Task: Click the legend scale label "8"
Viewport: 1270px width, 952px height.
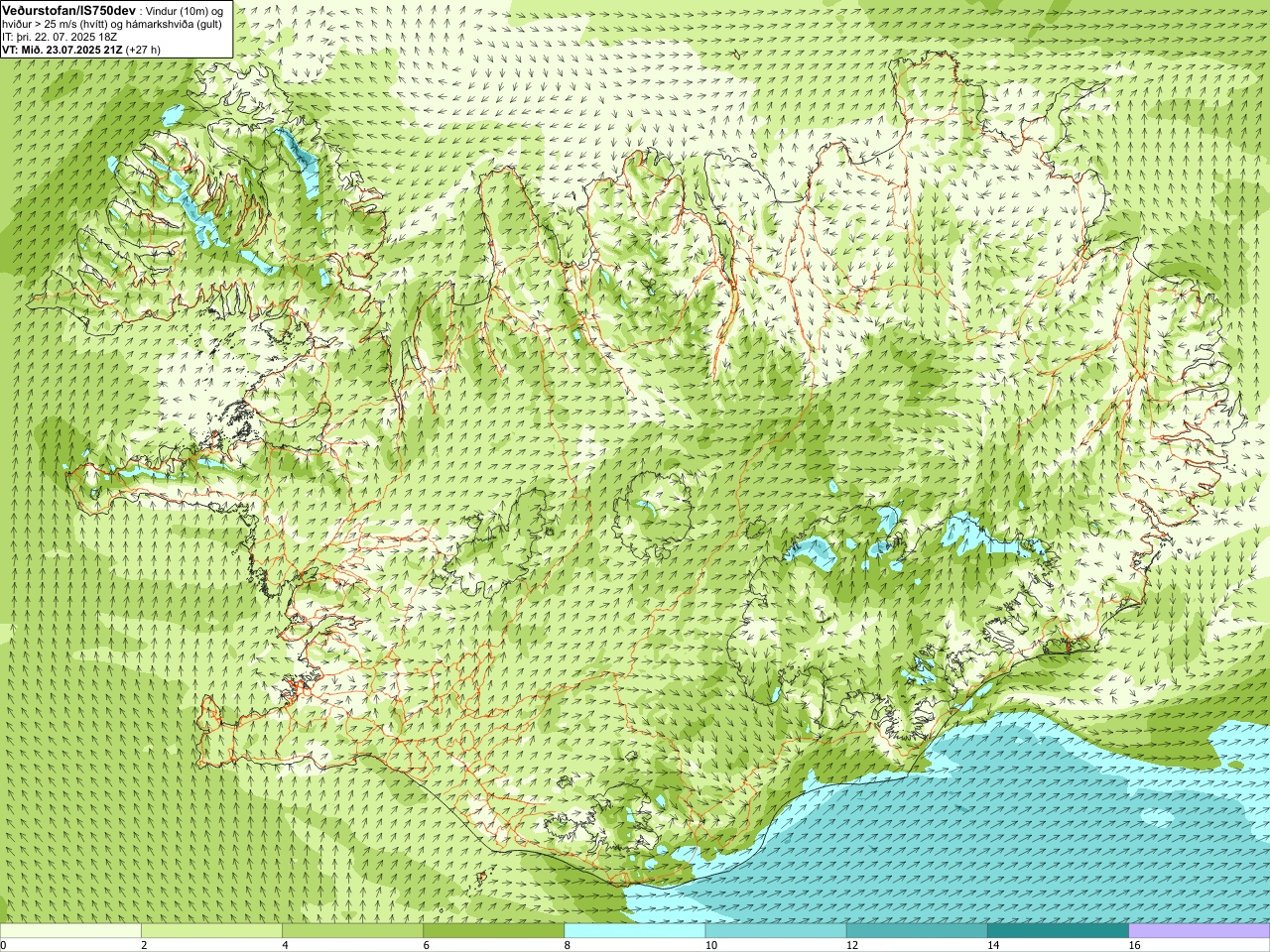Action: pyautogui.click(x=568, y=945)
